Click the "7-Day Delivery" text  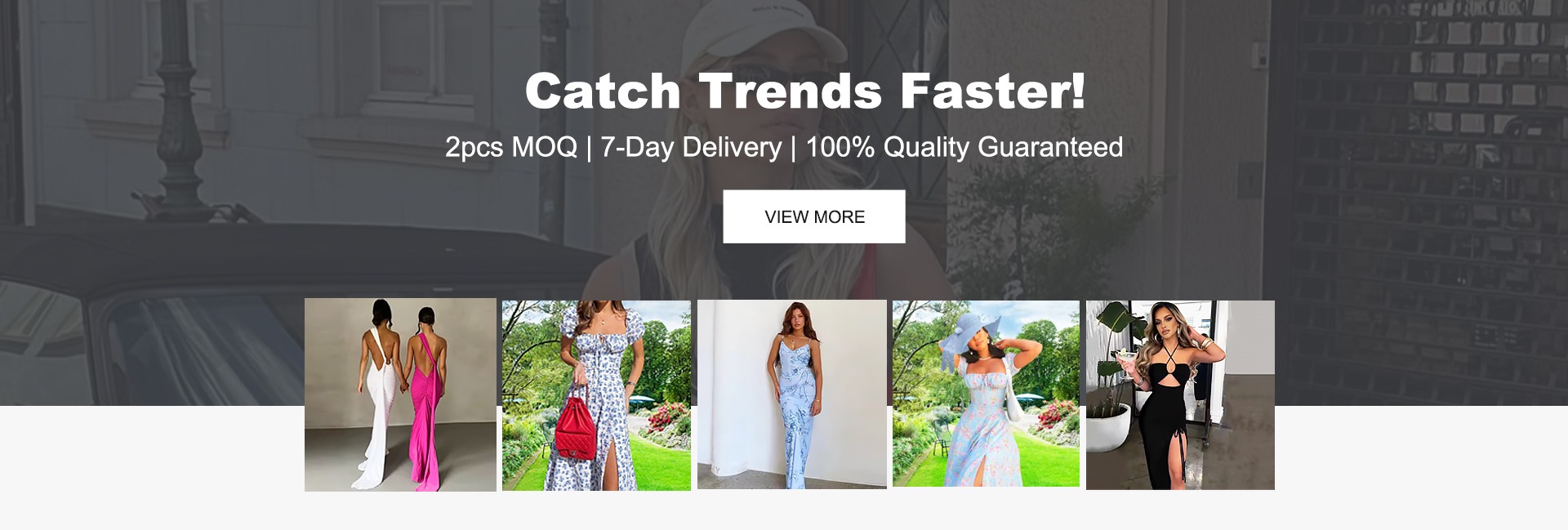tap(691, 147)
